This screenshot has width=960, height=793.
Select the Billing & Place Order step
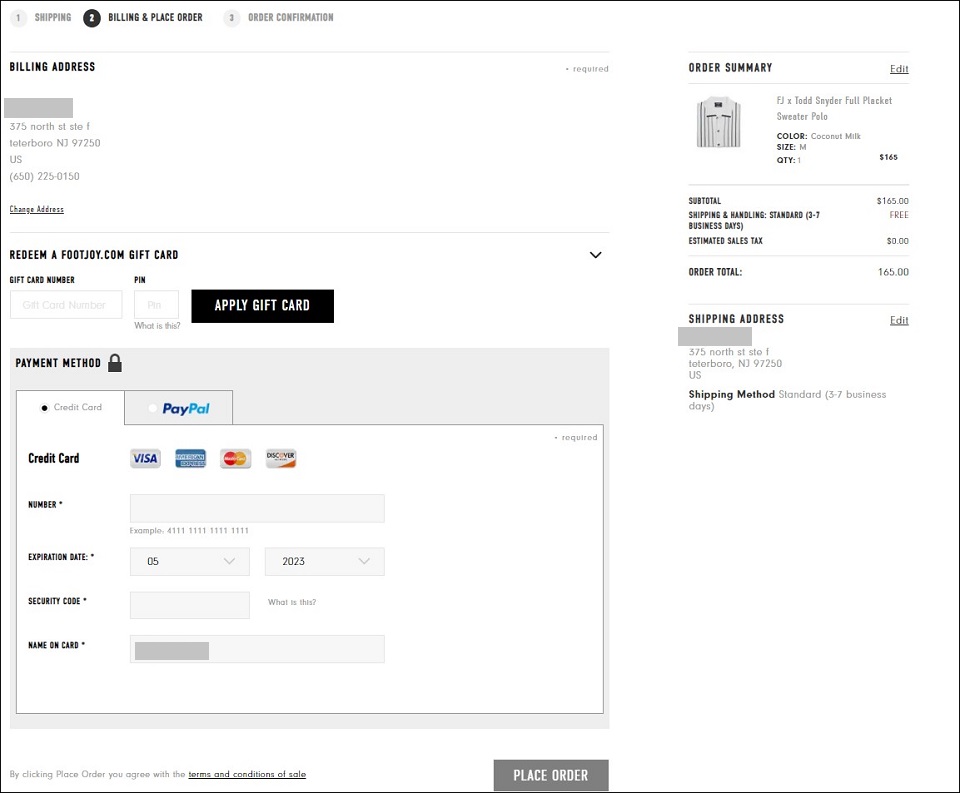[155, 17]
